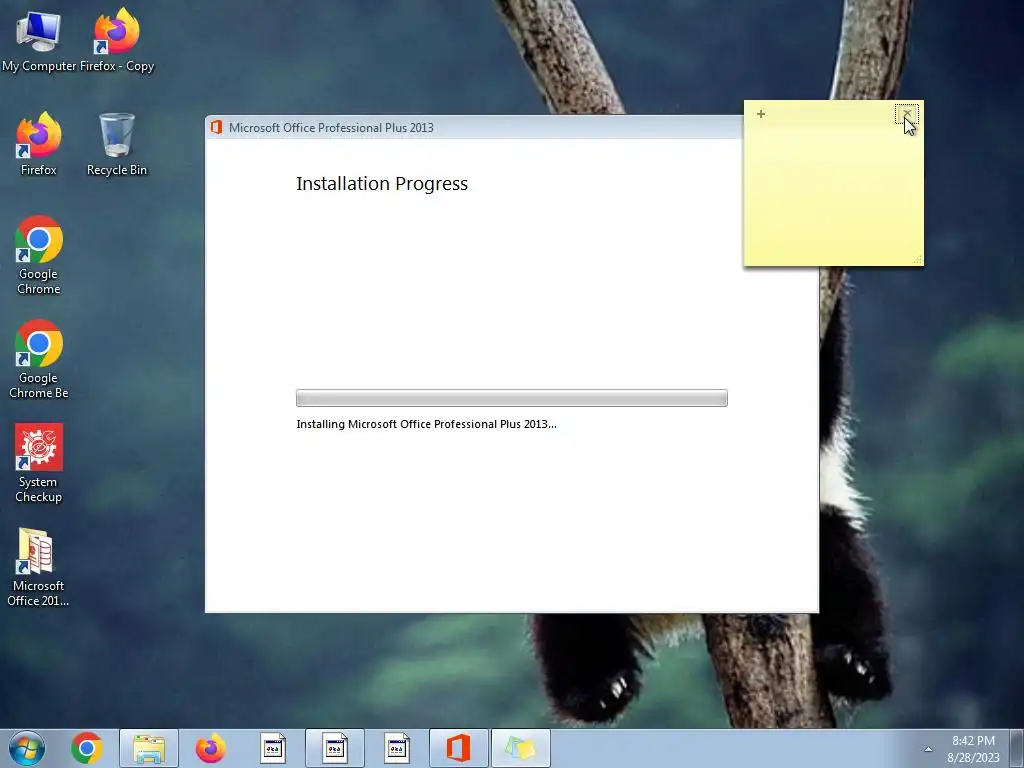Viewport: 1024px width, 768px height.
Task: Click the Chrome icon in the taskbar
Action: tap(87, 748)
